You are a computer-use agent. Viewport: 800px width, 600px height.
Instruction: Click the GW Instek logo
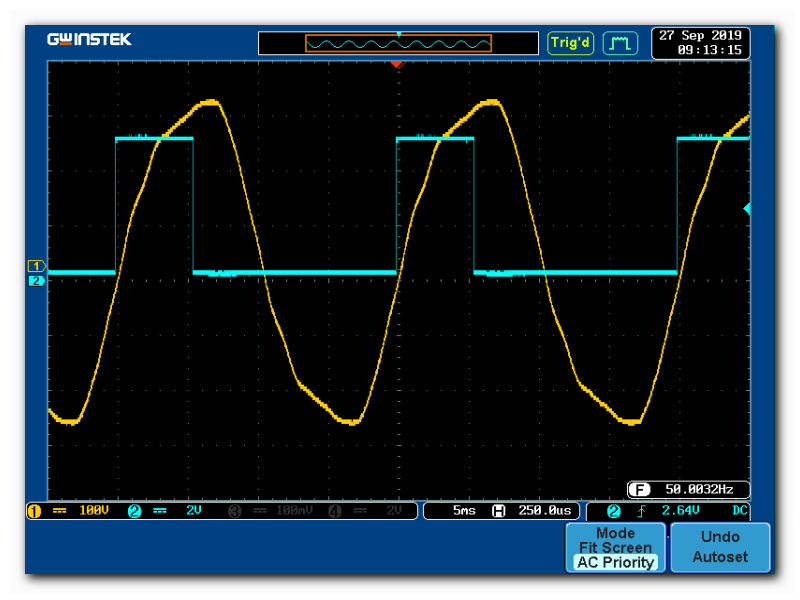coord(89,39)
